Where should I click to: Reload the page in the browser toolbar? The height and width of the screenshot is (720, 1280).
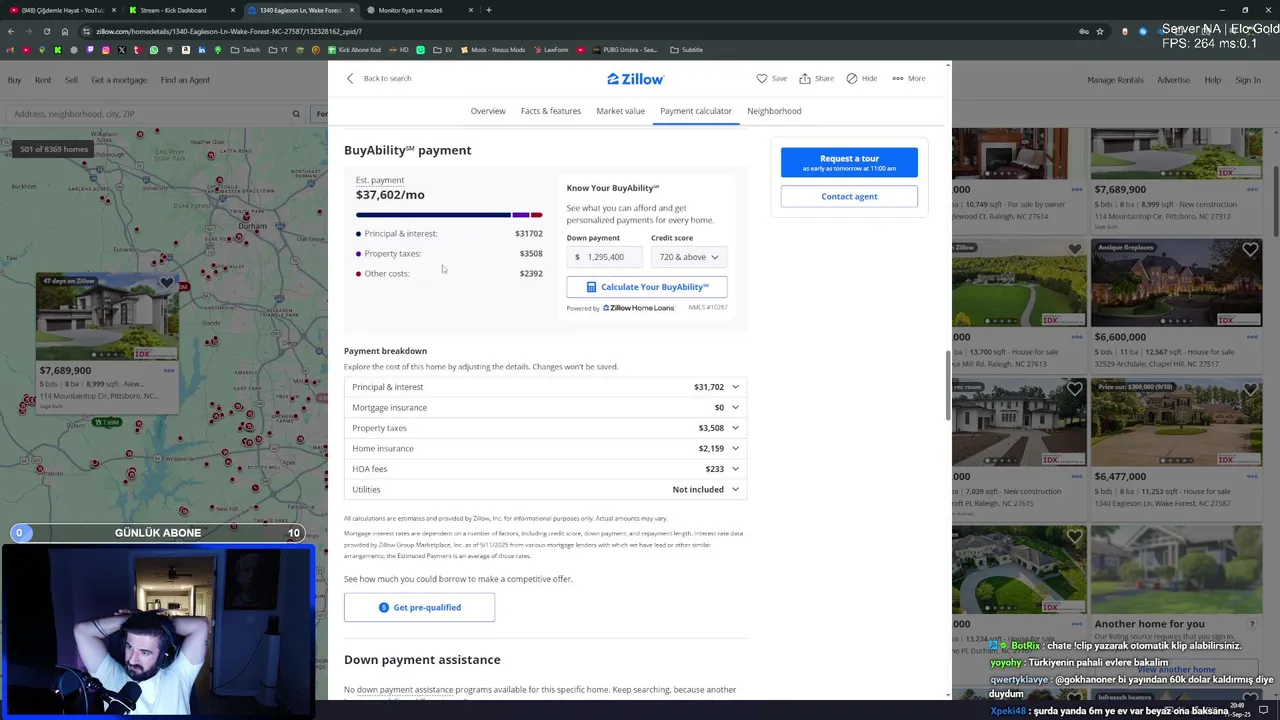click(46, 31)
